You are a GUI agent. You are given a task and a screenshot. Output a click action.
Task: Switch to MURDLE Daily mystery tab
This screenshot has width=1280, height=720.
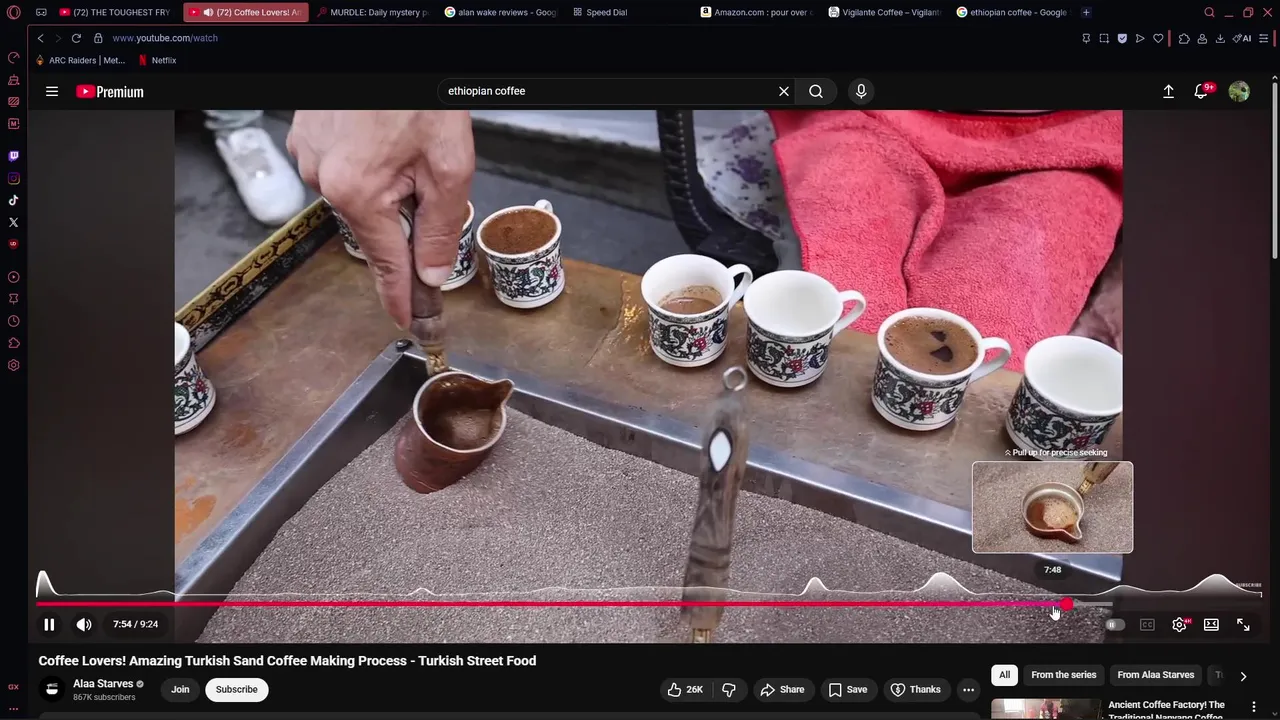(x=372, y=13)
